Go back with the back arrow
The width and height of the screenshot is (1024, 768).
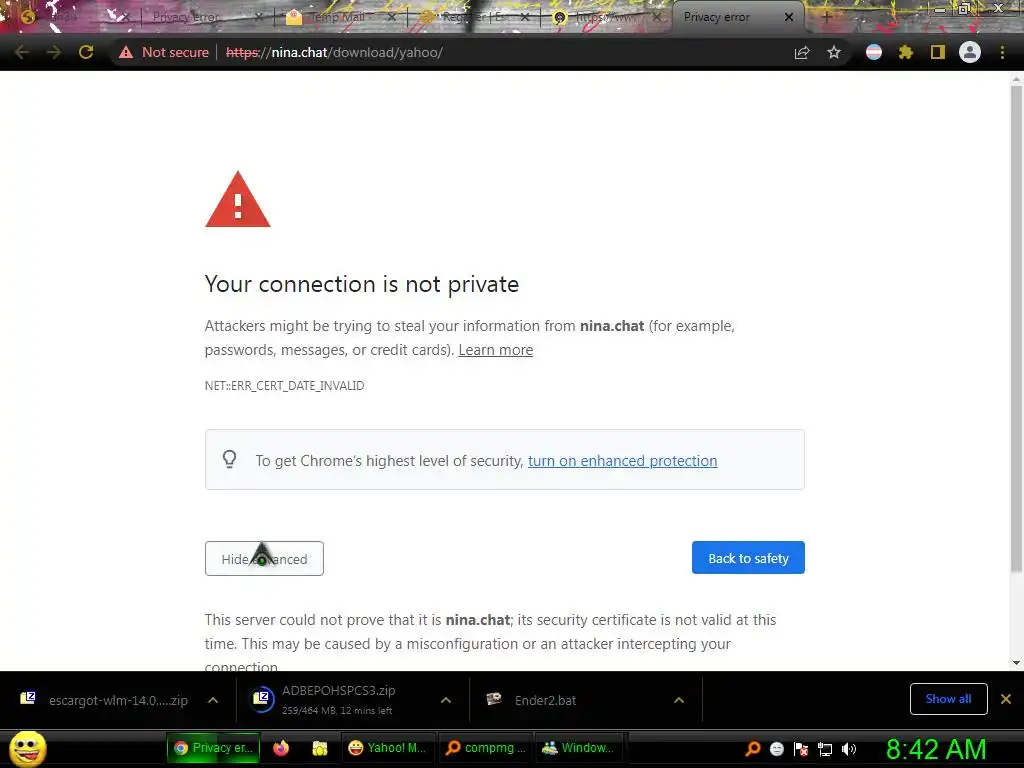click(x=22, y=52)
